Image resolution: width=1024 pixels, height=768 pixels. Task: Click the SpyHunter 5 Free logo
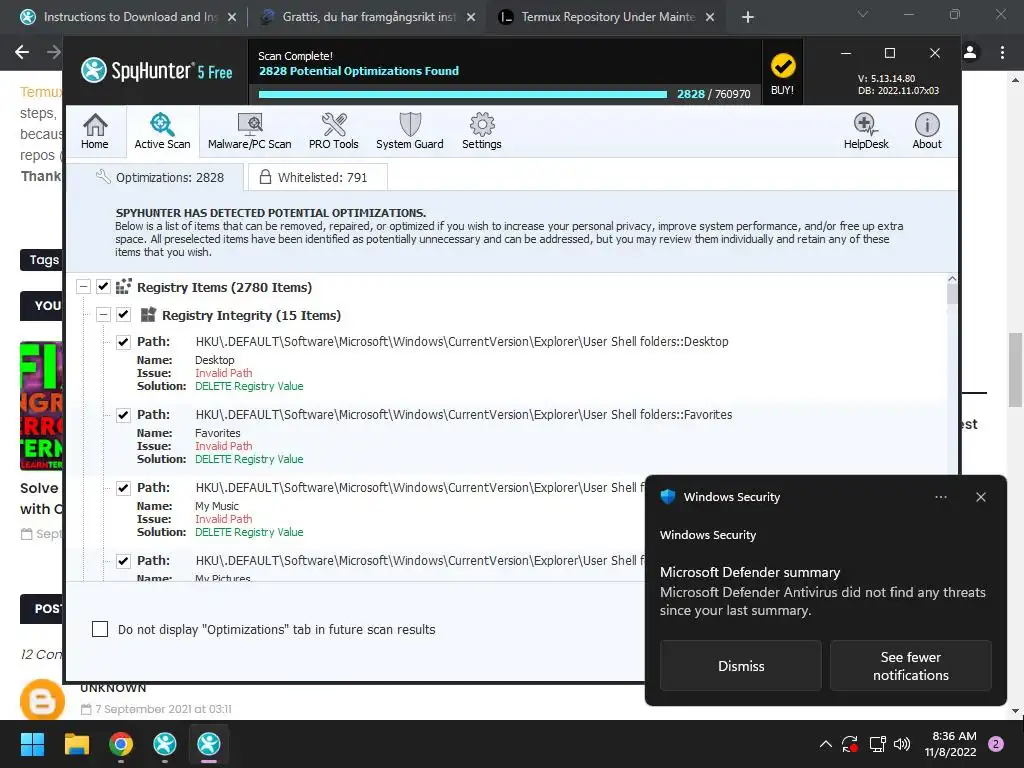[157, 71]
